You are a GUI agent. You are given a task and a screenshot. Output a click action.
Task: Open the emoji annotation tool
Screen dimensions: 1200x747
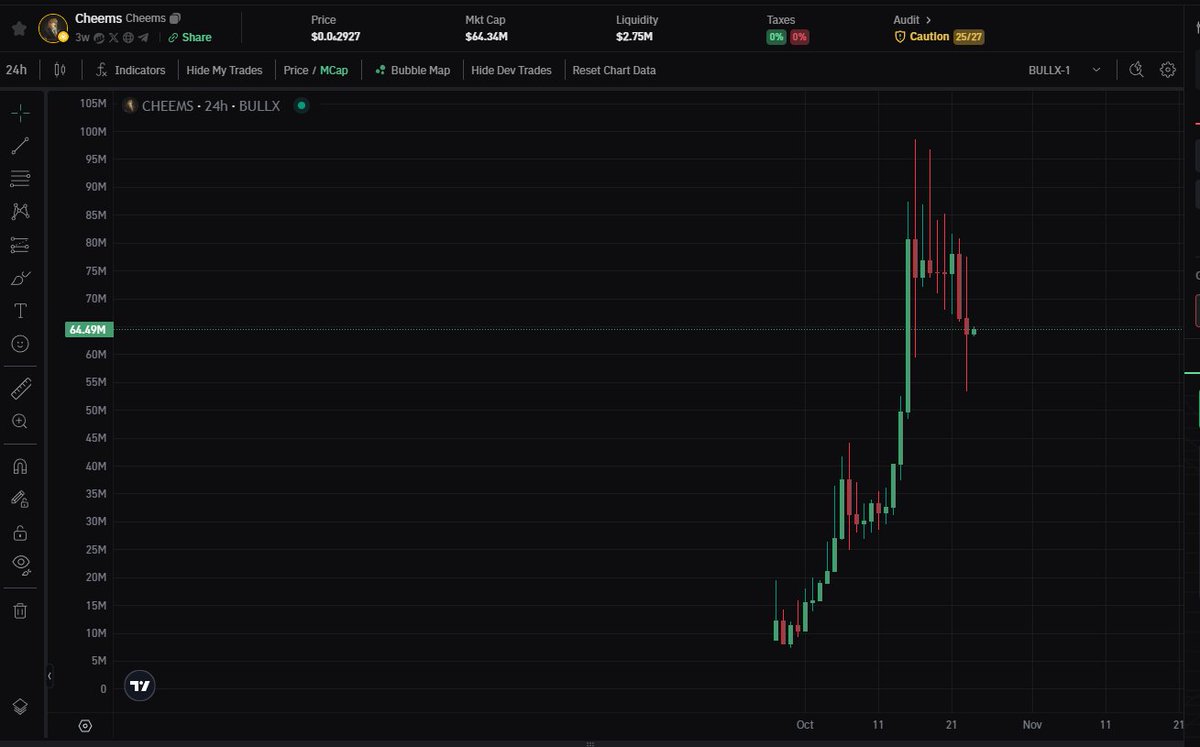click(x=20, y=343)
